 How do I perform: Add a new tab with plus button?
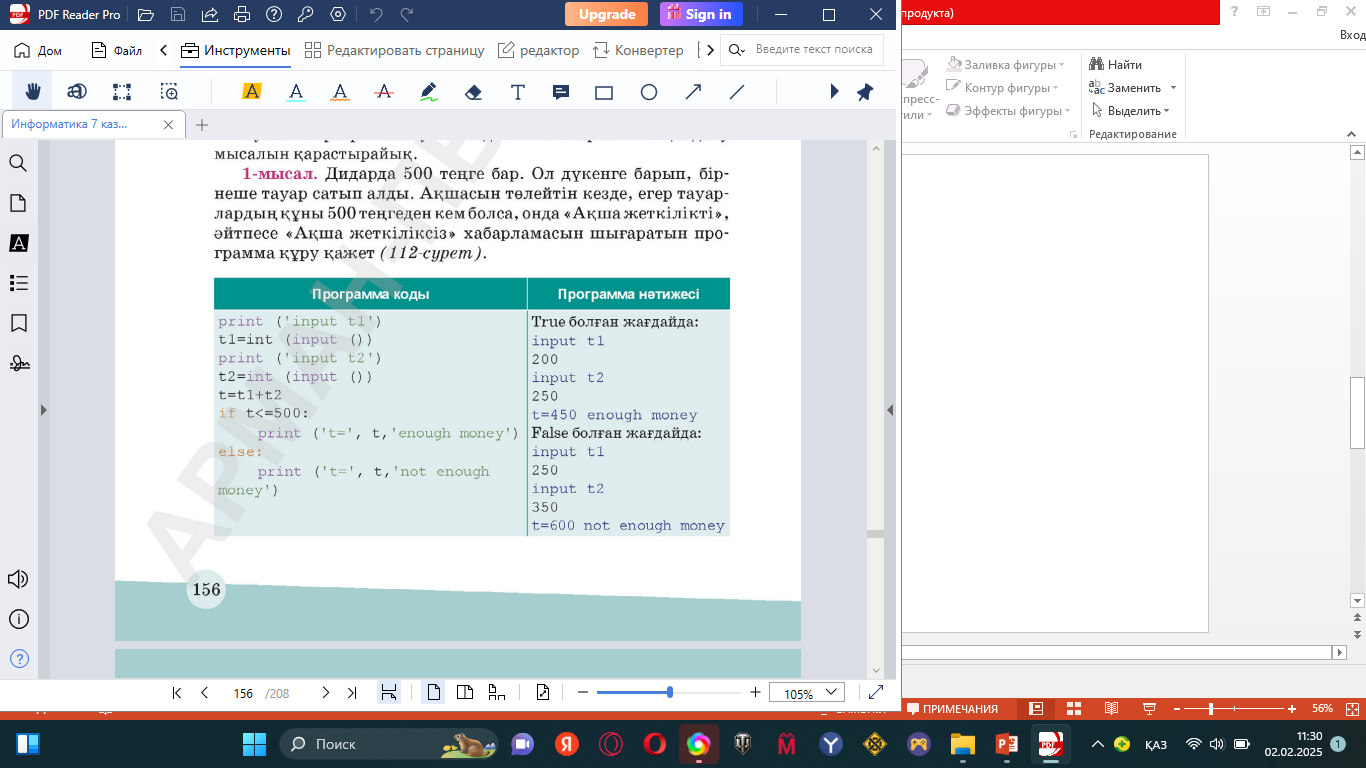202,125
